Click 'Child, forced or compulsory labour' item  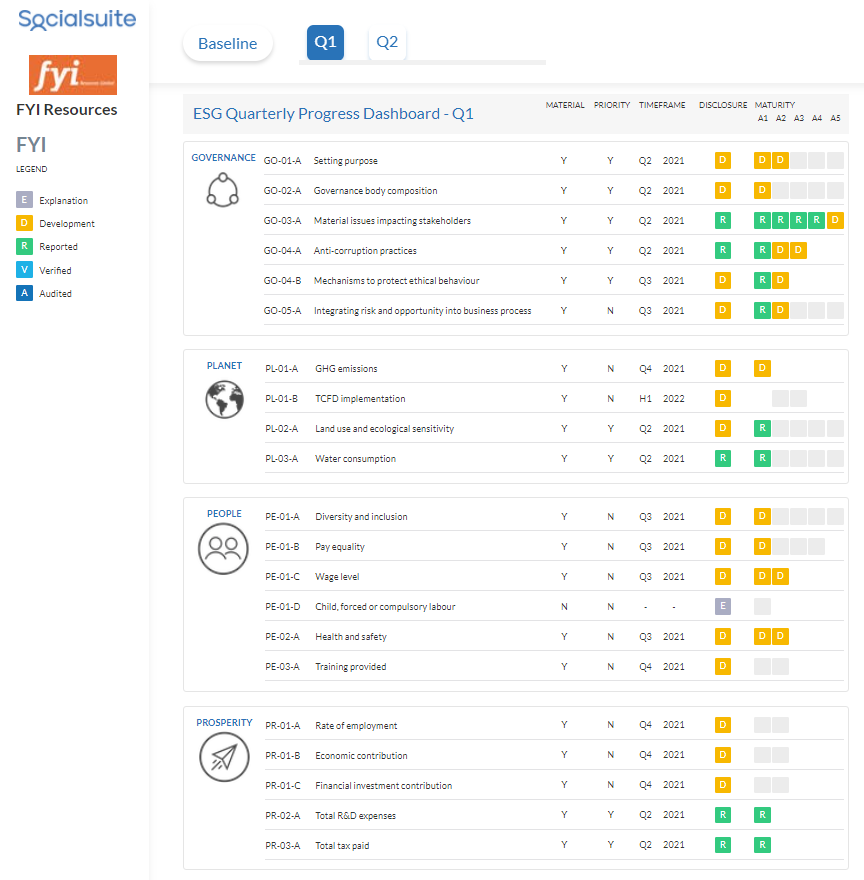click(x=385, y=607)
